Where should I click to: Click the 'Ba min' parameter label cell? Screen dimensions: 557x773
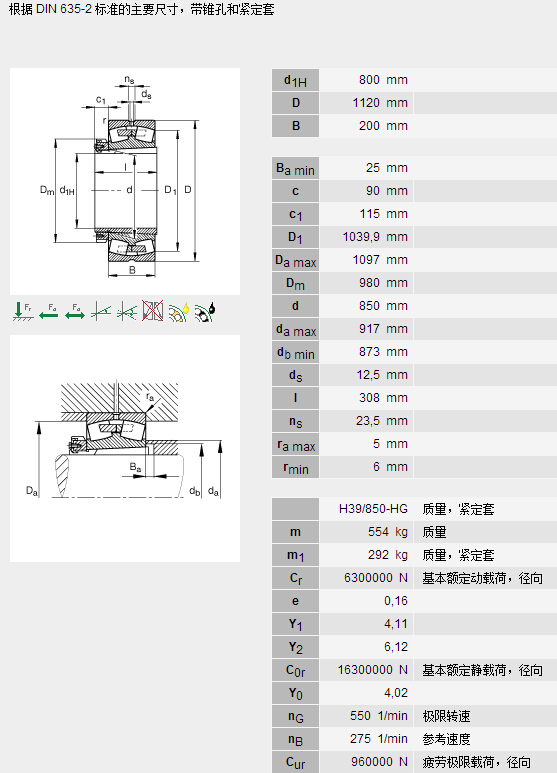click(295, 168)
